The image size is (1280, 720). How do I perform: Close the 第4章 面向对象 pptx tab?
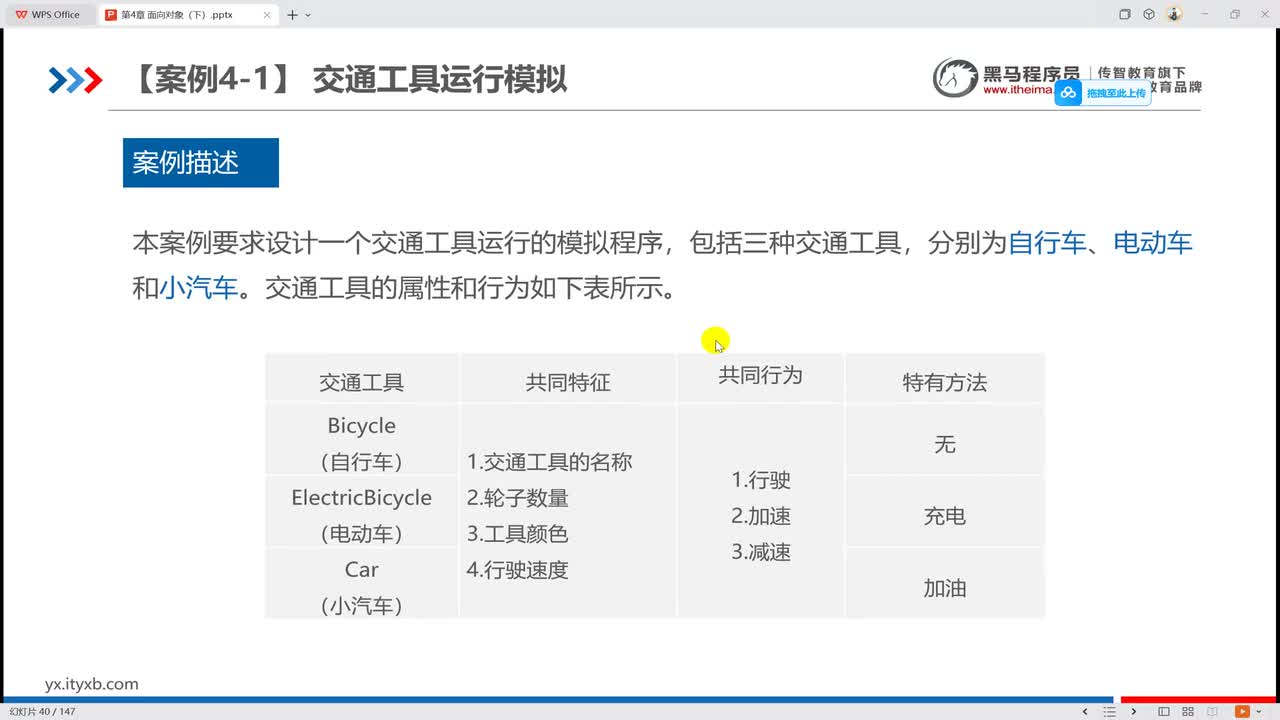click(x=267, y=15)
